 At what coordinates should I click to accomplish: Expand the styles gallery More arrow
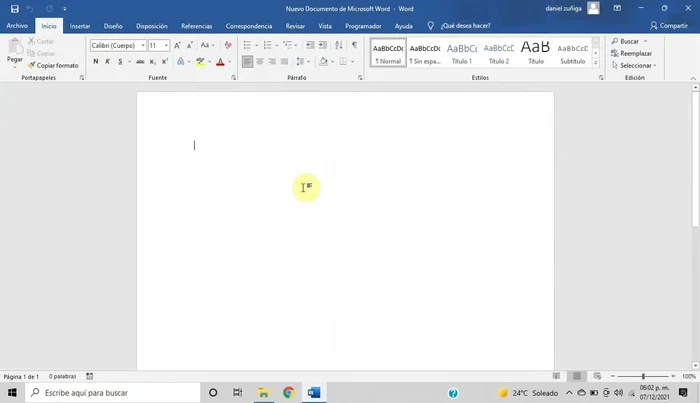(x=596, y=63)
